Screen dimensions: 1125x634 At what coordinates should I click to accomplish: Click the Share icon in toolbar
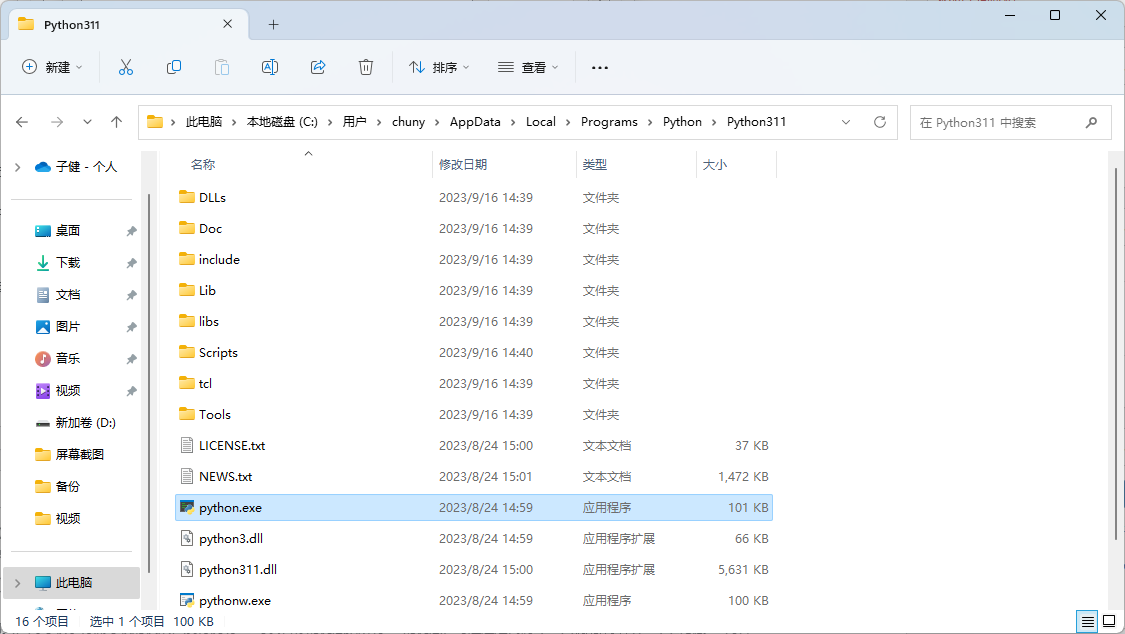pos(318,67)
